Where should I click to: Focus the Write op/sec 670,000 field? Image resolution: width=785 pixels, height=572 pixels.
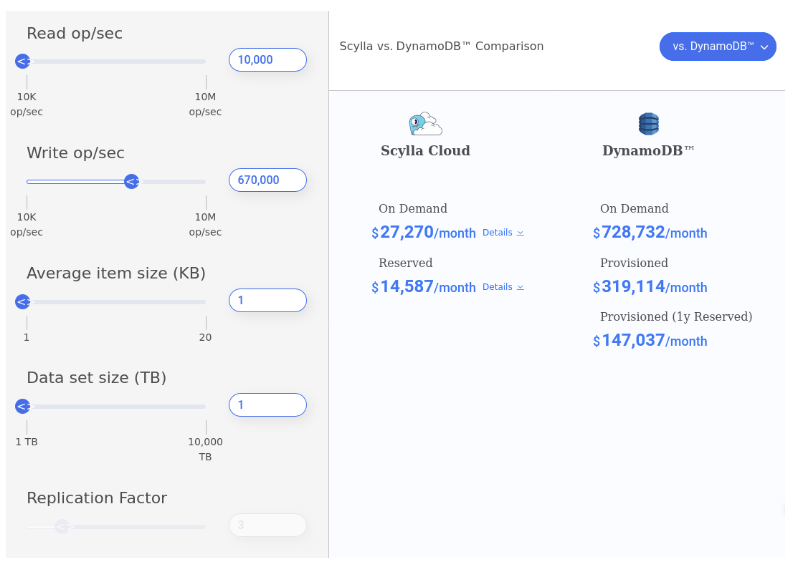(268, 180)
